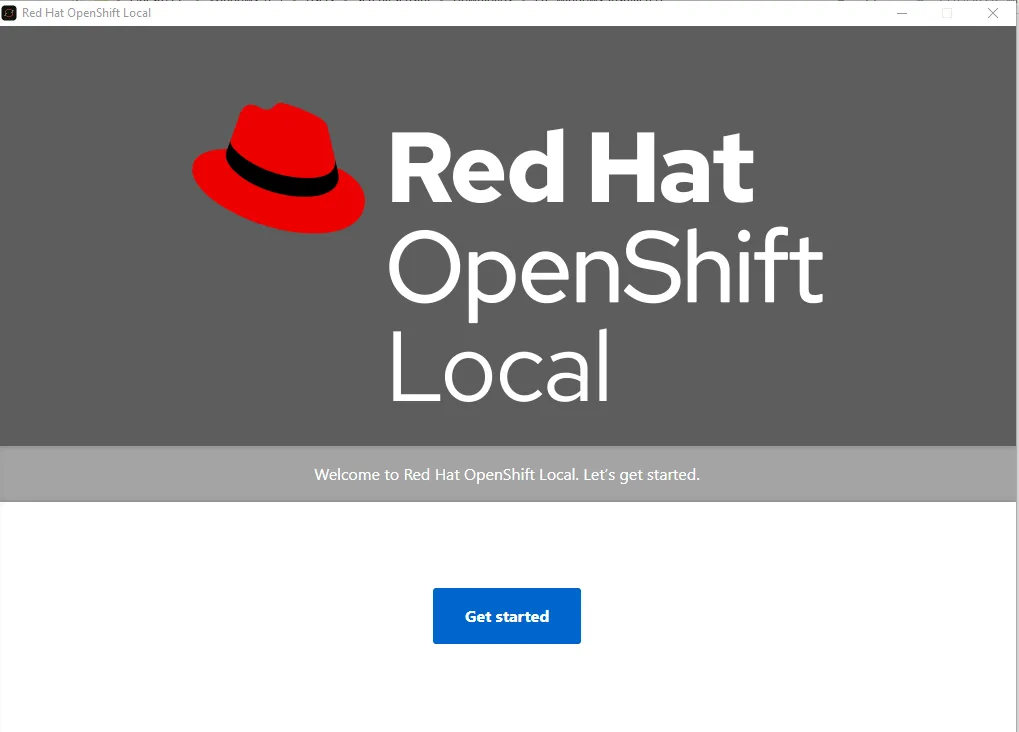Viewport: 1019px width, 732px height.
Task: Close the Red Hat OpenShift Local window
Action: click(x=993, y=13)
